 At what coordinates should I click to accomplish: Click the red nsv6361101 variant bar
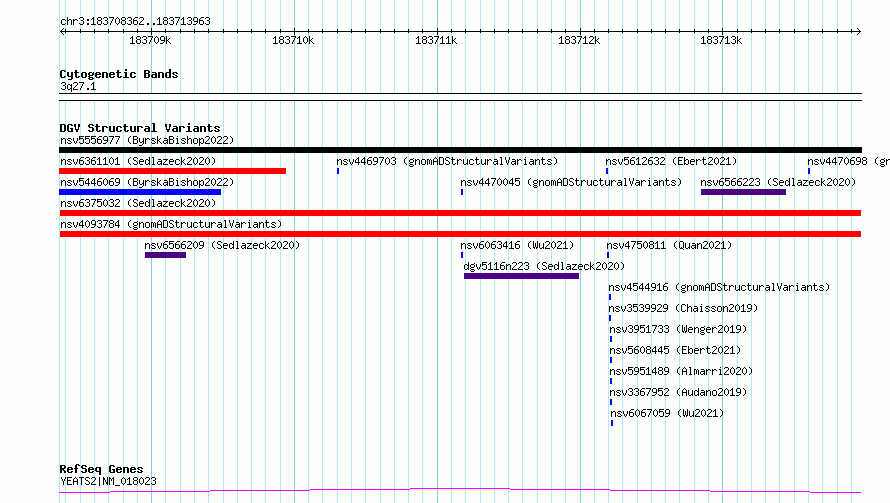click(173, 171)
